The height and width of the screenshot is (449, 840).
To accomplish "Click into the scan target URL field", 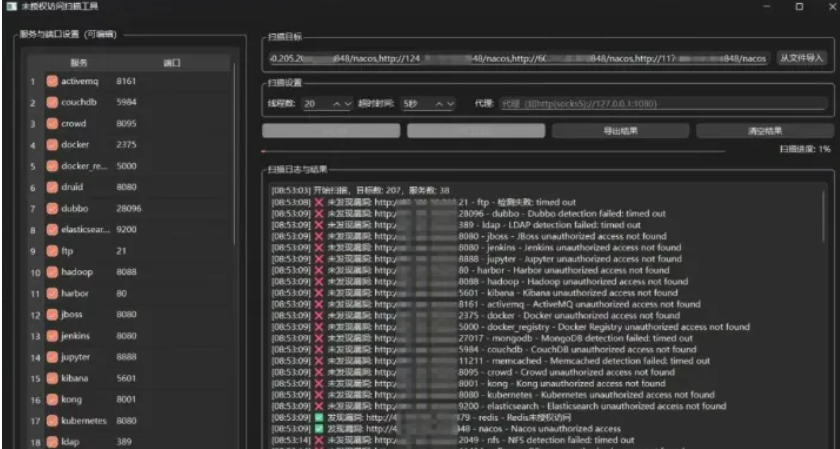I will [519, 58].
